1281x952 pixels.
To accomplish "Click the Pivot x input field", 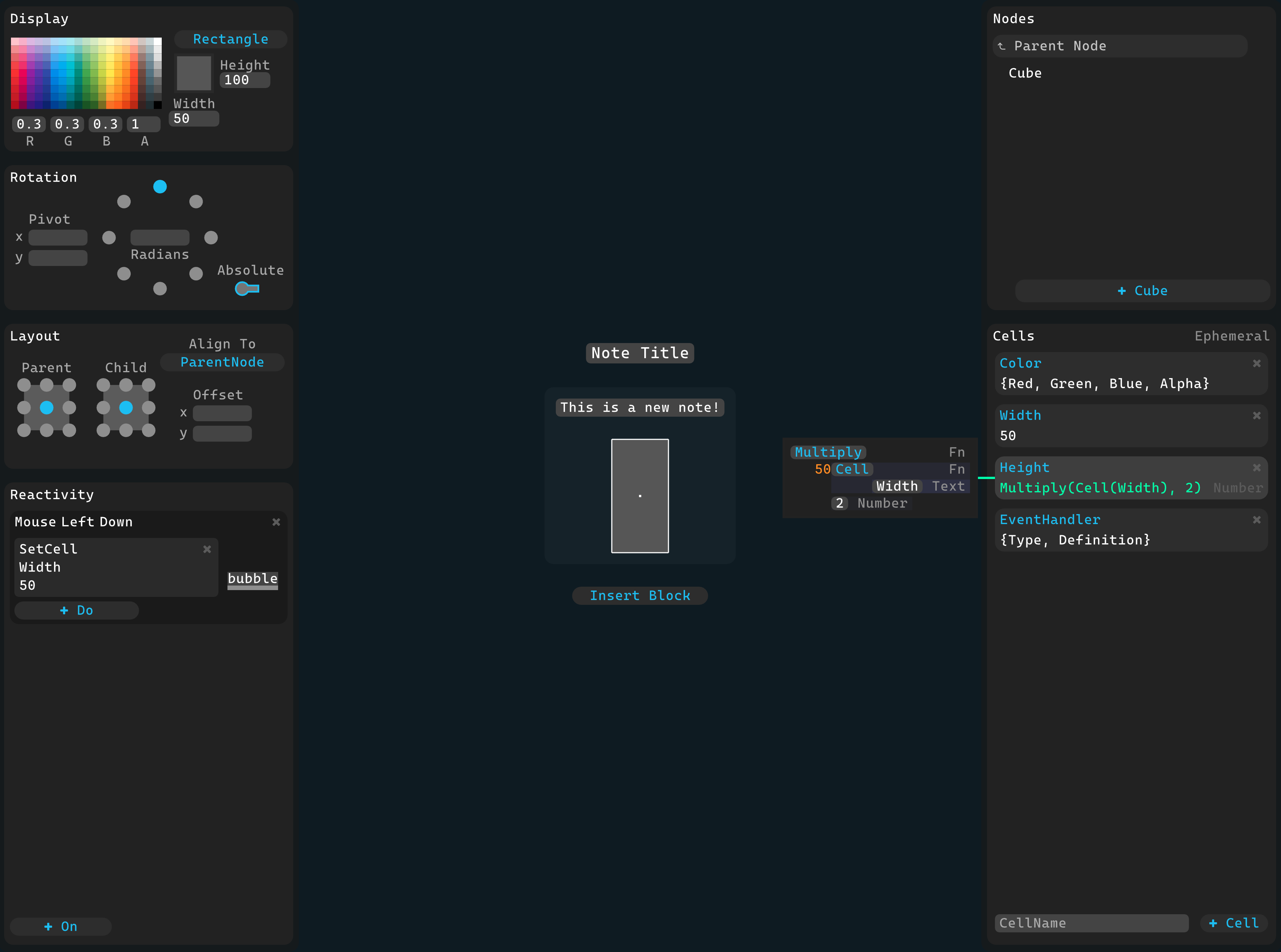I will [x=57, y=237].
